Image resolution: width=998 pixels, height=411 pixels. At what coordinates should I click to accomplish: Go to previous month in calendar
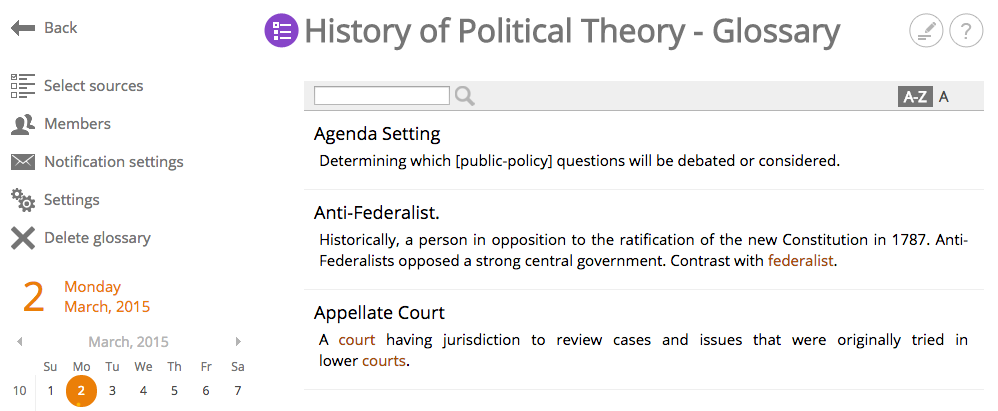pos(20,342)
